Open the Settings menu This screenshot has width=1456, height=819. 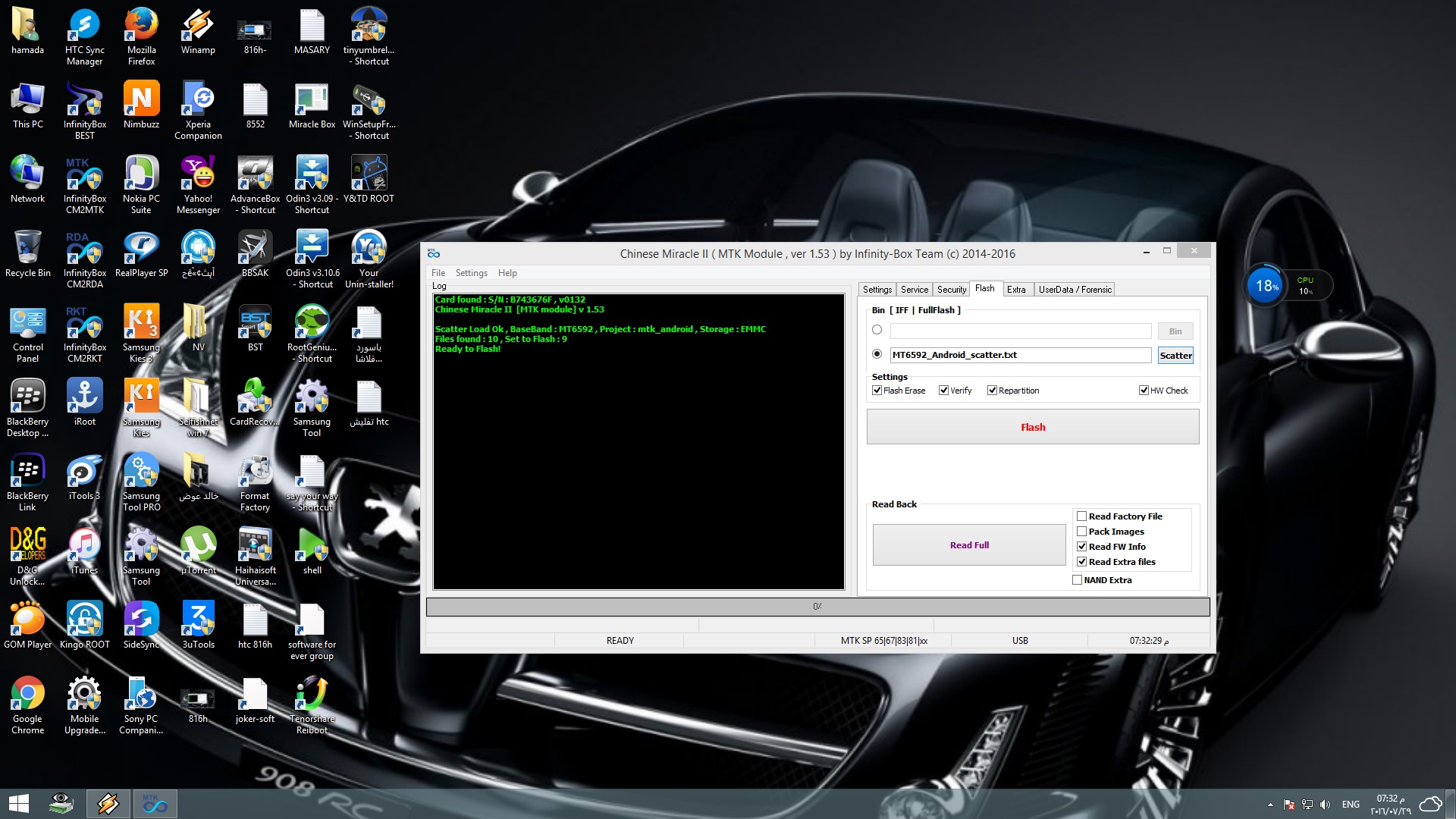[x=472, y=273]
